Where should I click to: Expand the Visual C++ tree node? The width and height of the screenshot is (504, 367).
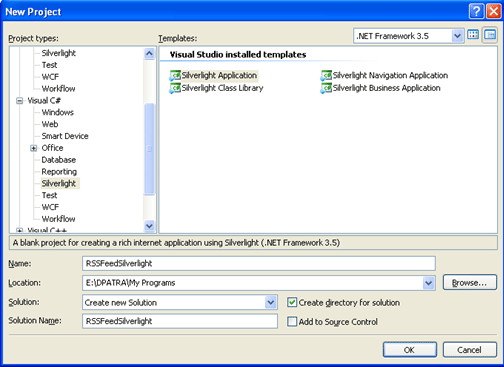click(20, 230)
